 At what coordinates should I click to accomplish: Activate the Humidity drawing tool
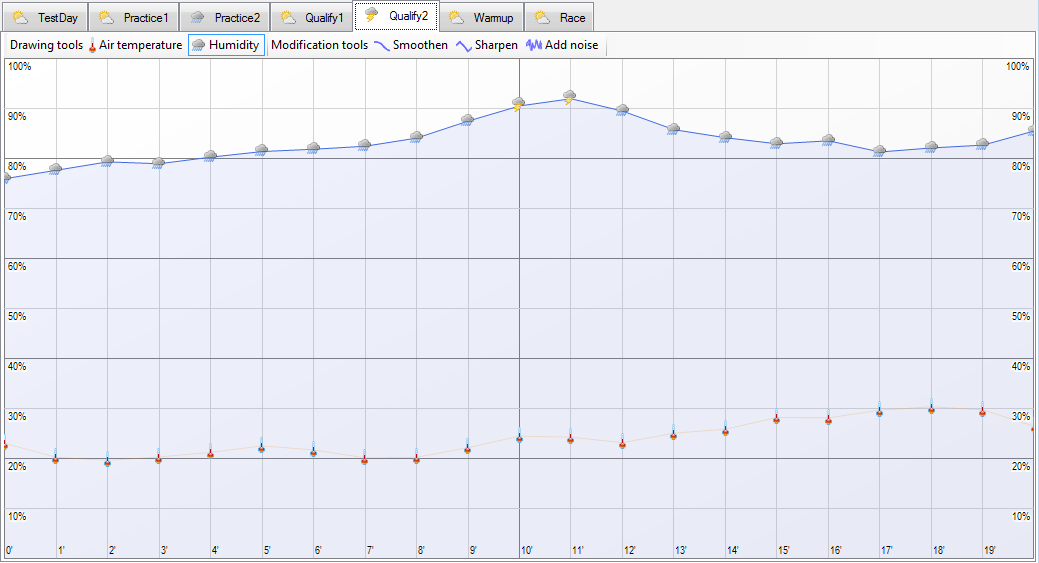click(227, 45)
